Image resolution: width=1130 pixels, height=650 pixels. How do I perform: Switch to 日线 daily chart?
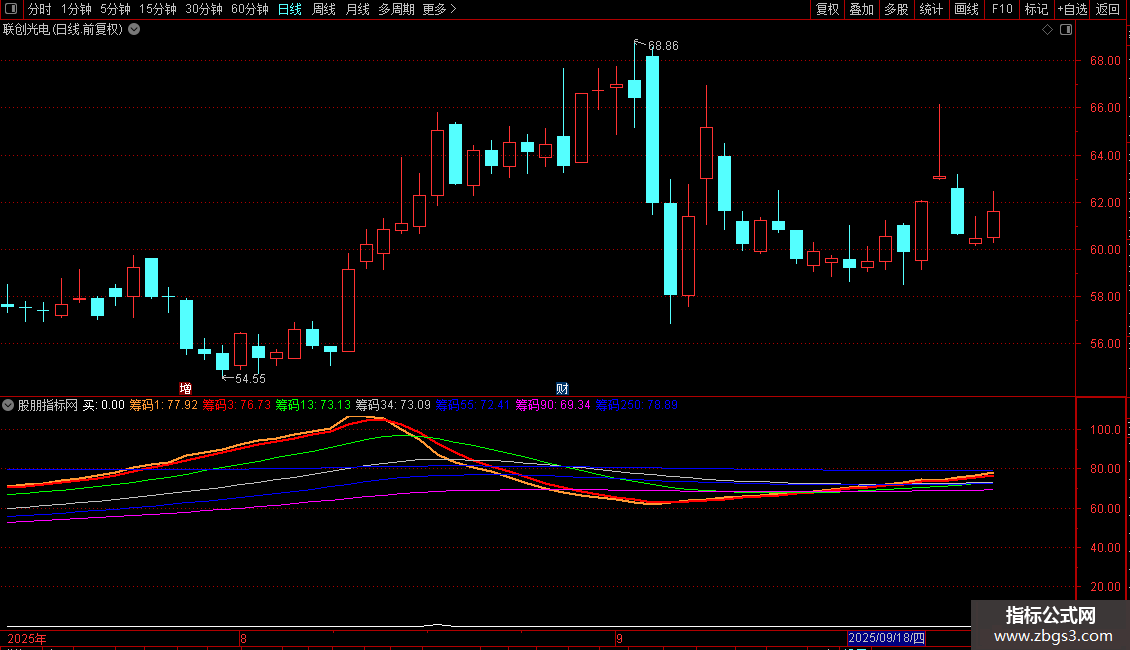tap(290, 9)
